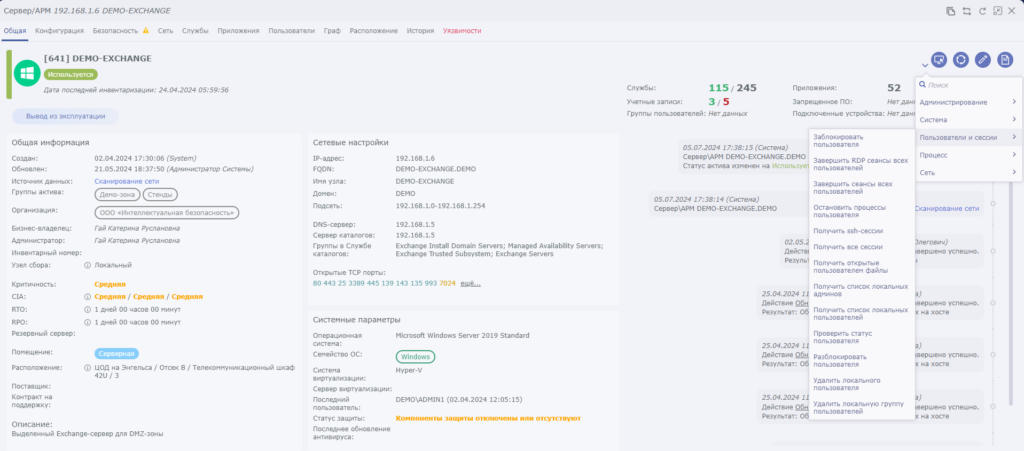Screen dimensions: 1024x451
Task: Click the copy window icon in header
Action: 951,11
